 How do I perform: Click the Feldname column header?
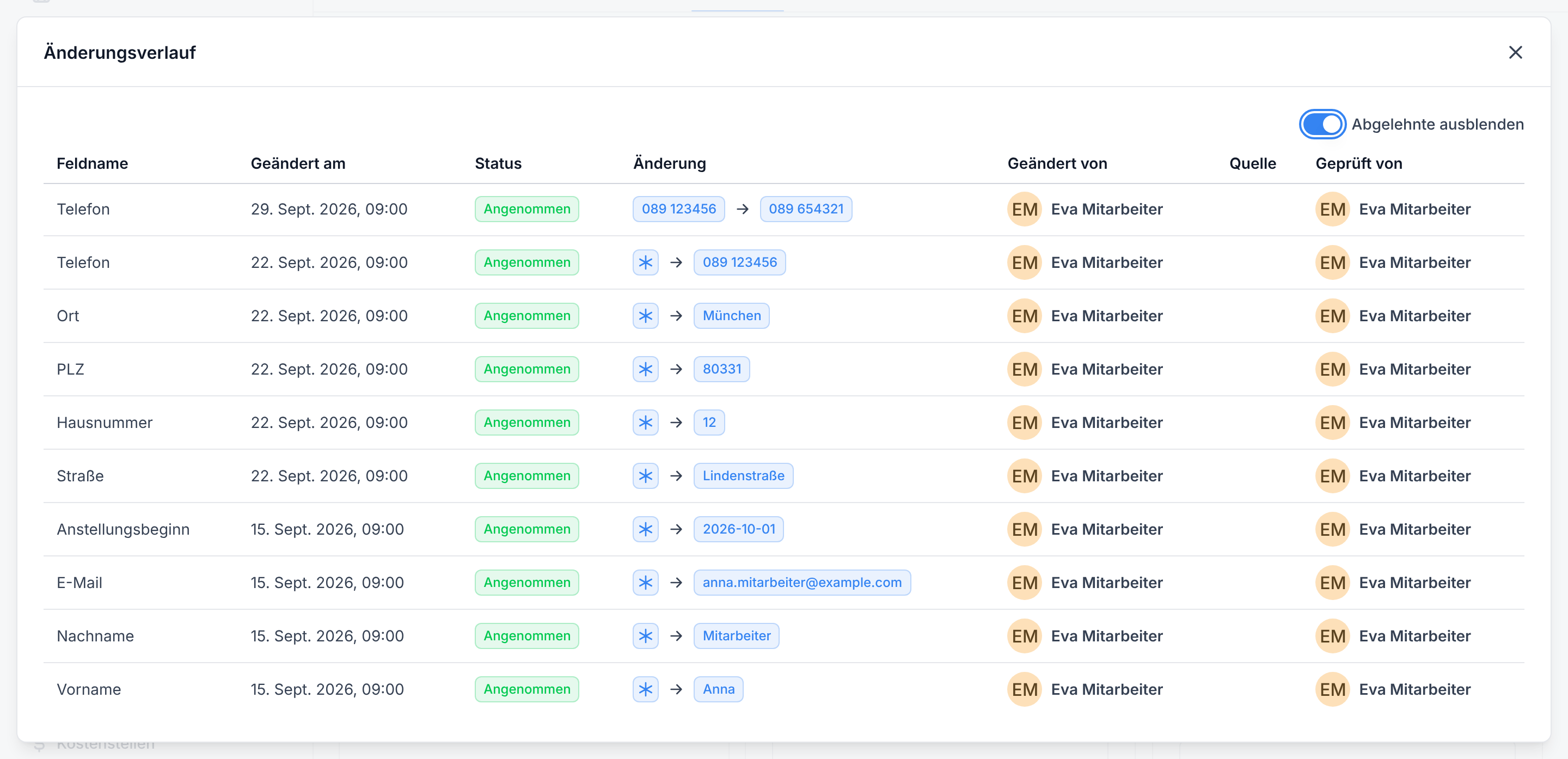click(93, 164)
